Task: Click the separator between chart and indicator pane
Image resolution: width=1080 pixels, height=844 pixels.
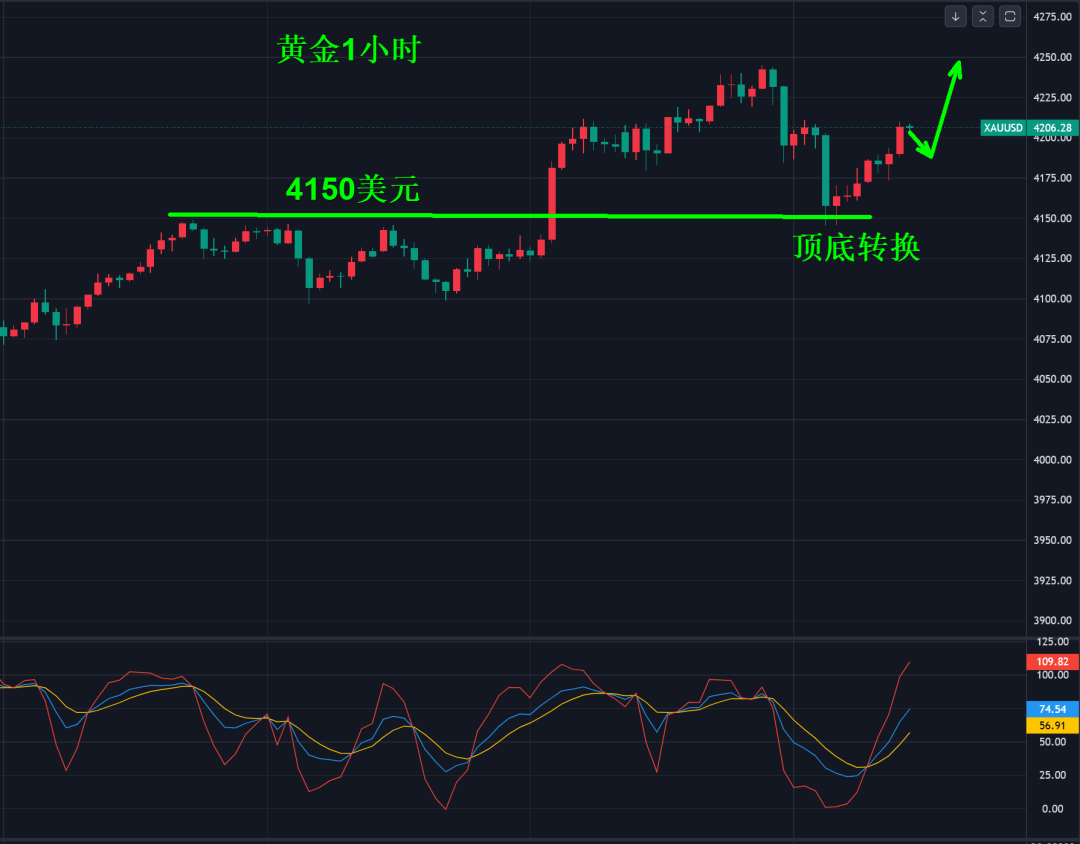Action: pyautogui.click(x=513, y=637)
